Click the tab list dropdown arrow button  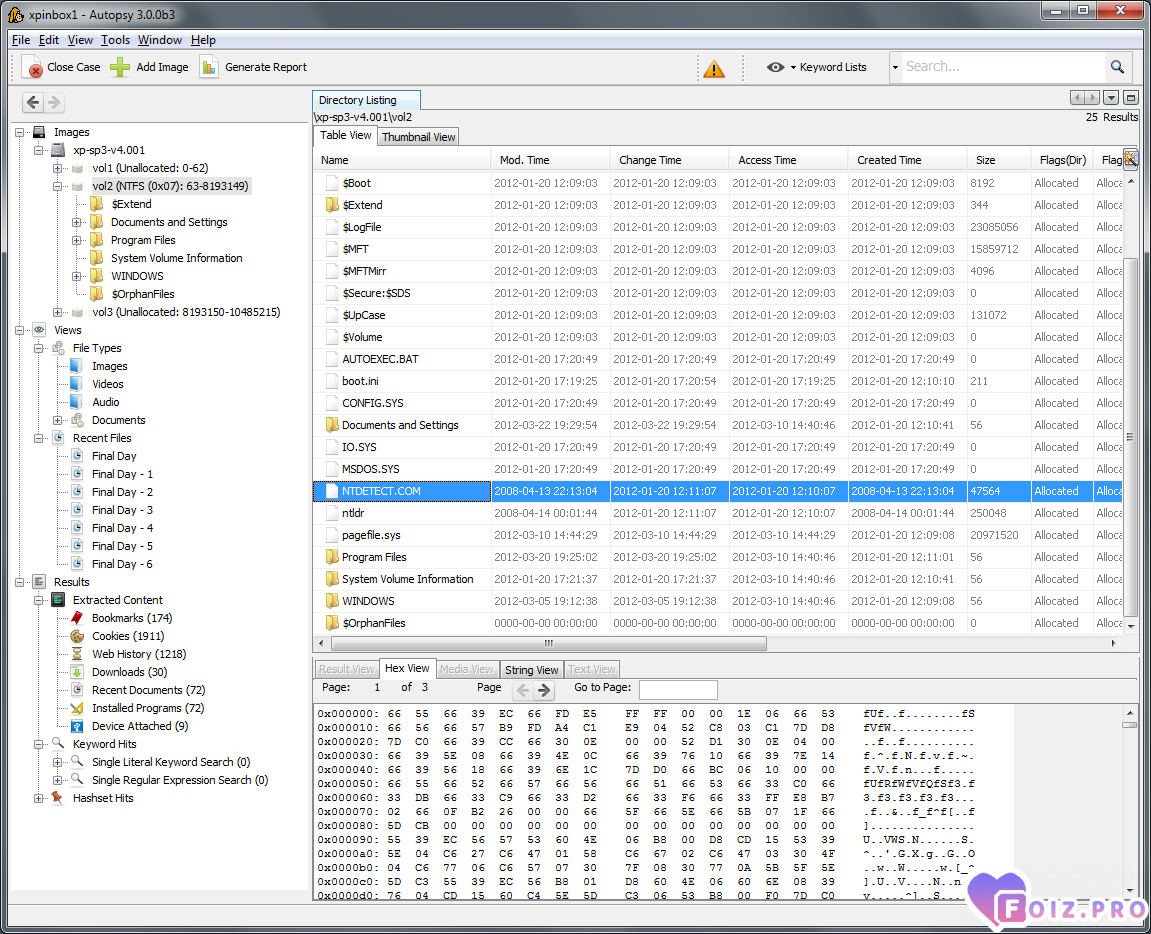pyautogui.click(x=1111, y=97)
